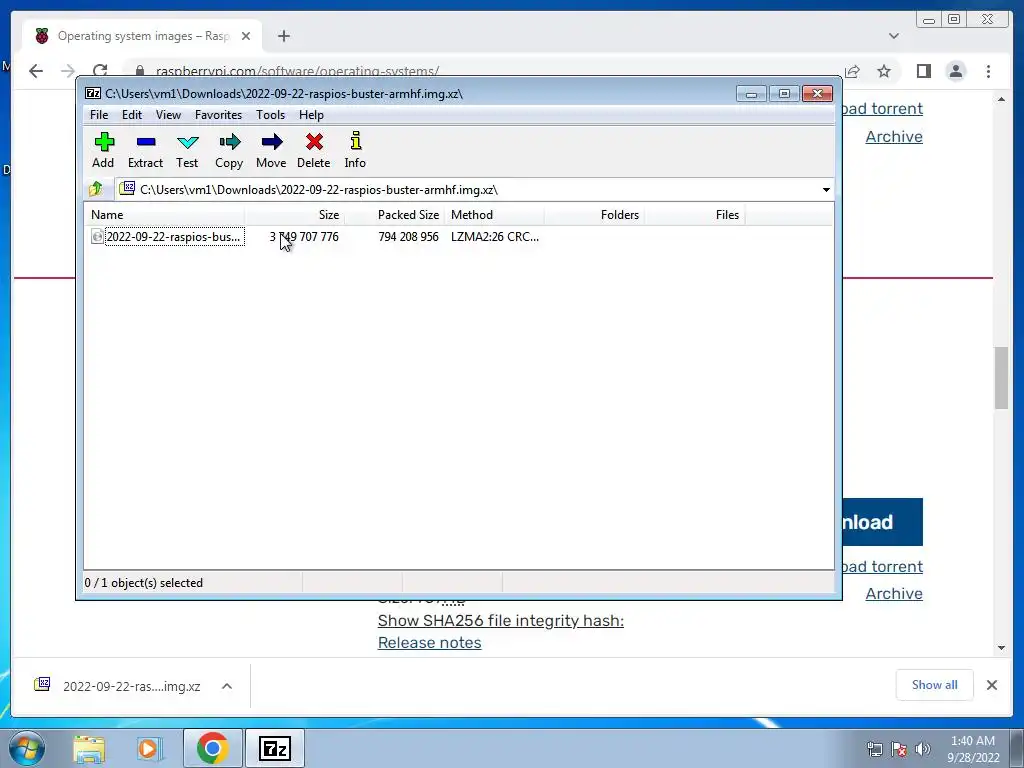Open the Help menu

click(x=312, y=115)
